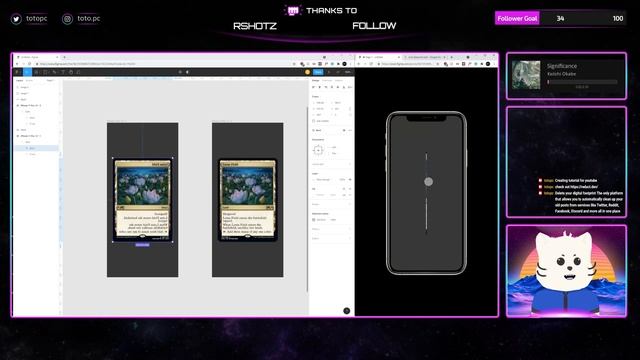Open a new tab in left browser window
640x360 pixels.
pos(64,57)
